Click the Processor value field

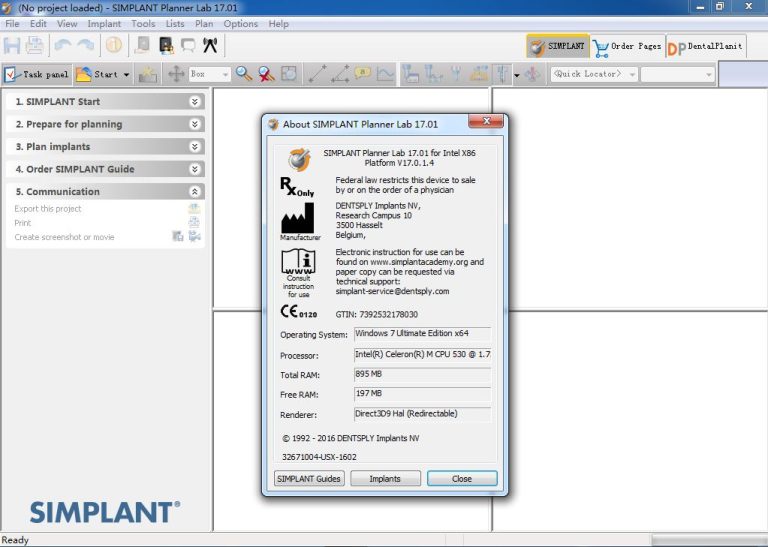tap(422, 355)
